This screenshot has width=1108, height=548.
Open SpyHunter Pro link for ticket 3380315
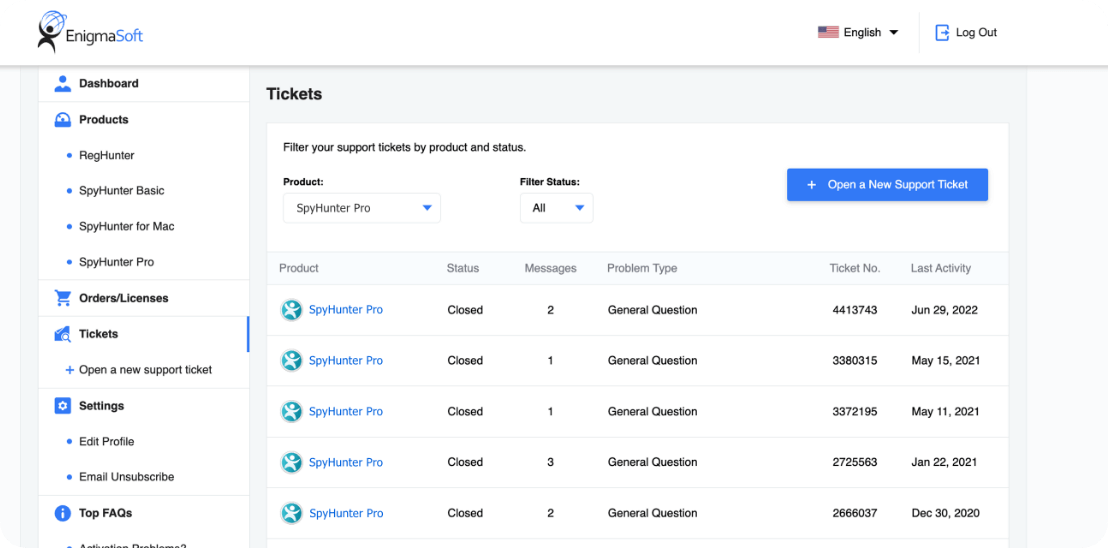[345, 361]
